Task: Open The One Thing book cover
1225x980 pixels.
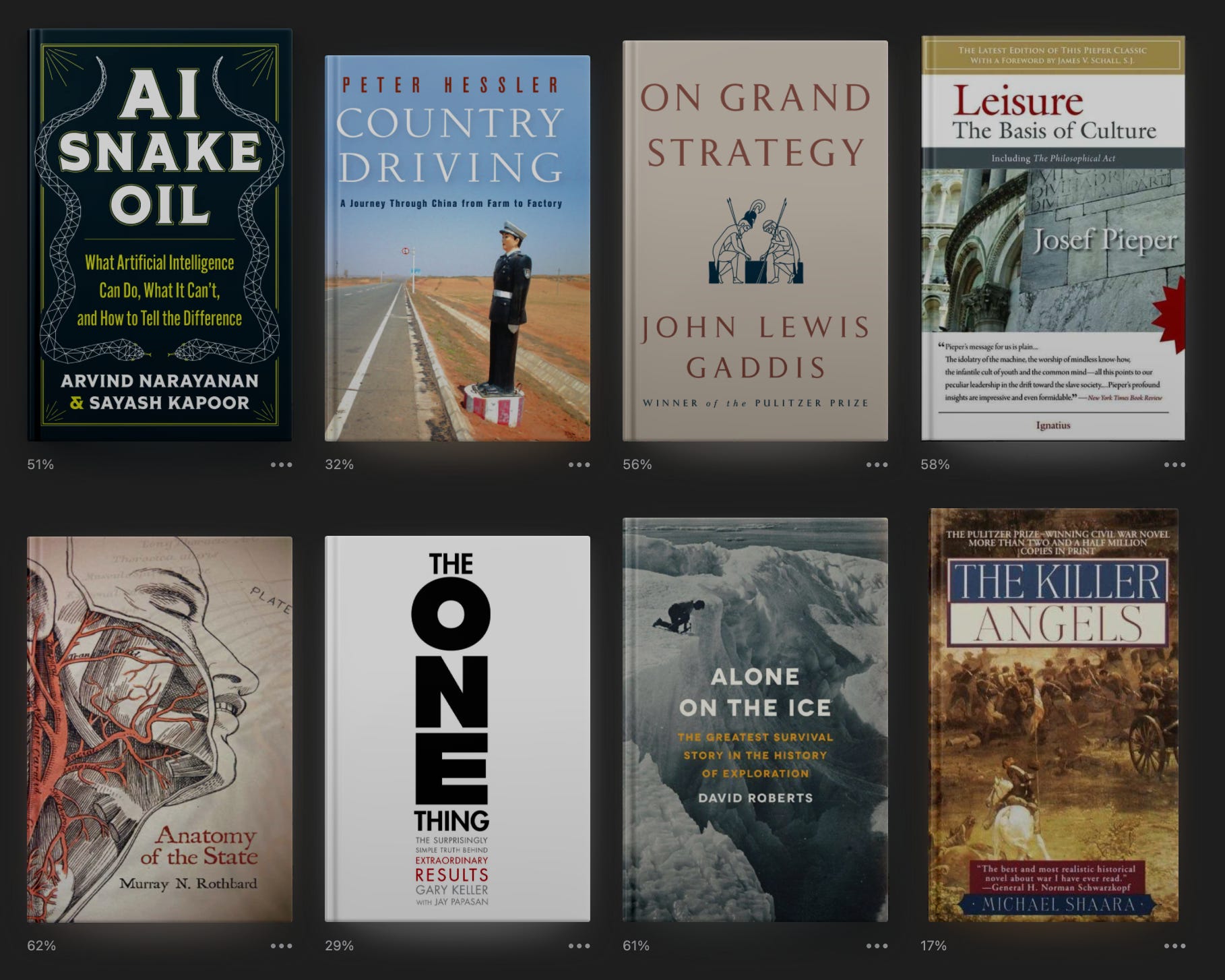Action: click(x=458, y=729)
